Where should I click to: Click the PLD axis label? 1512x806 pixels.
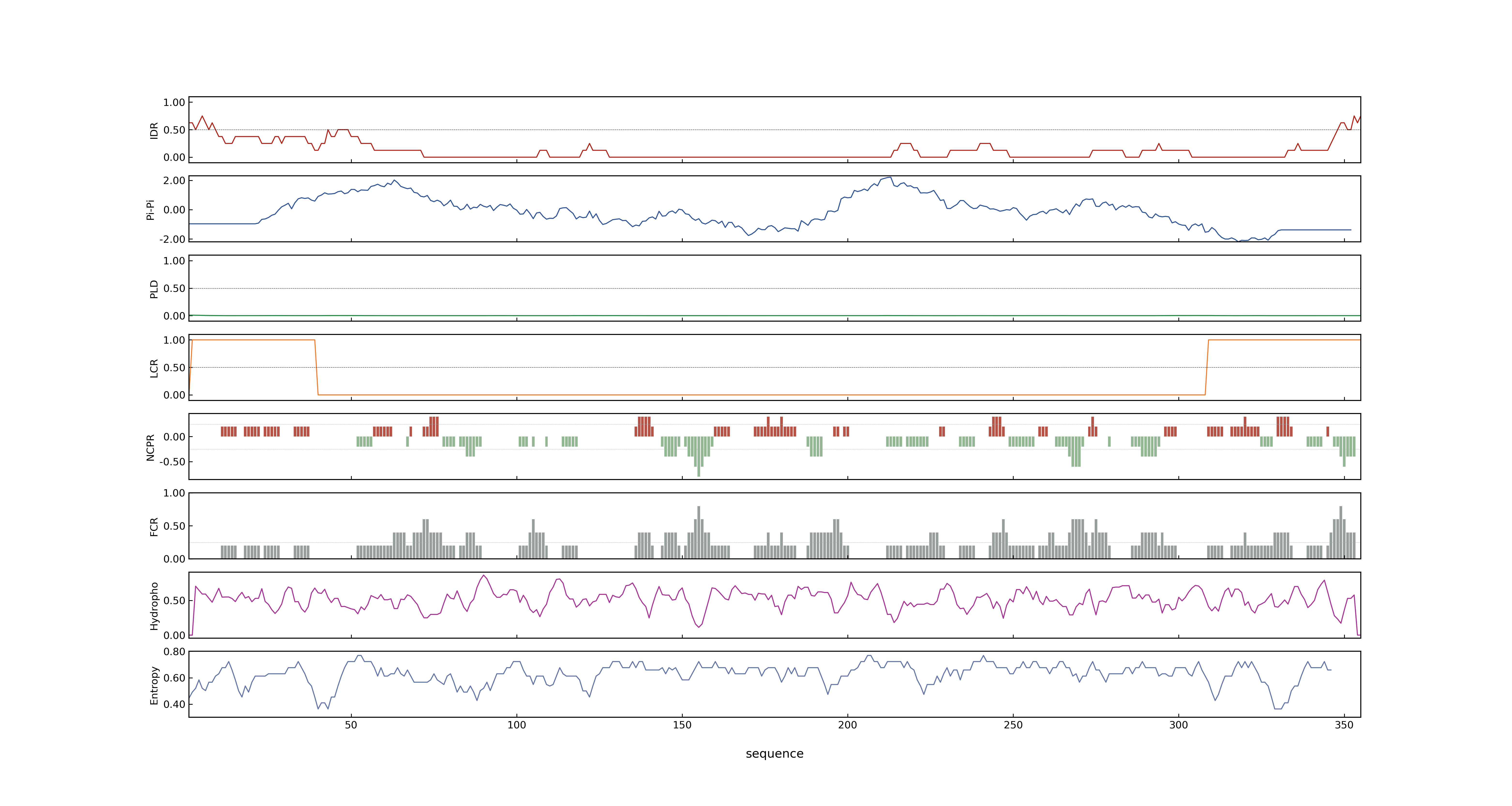coord(154,288)
